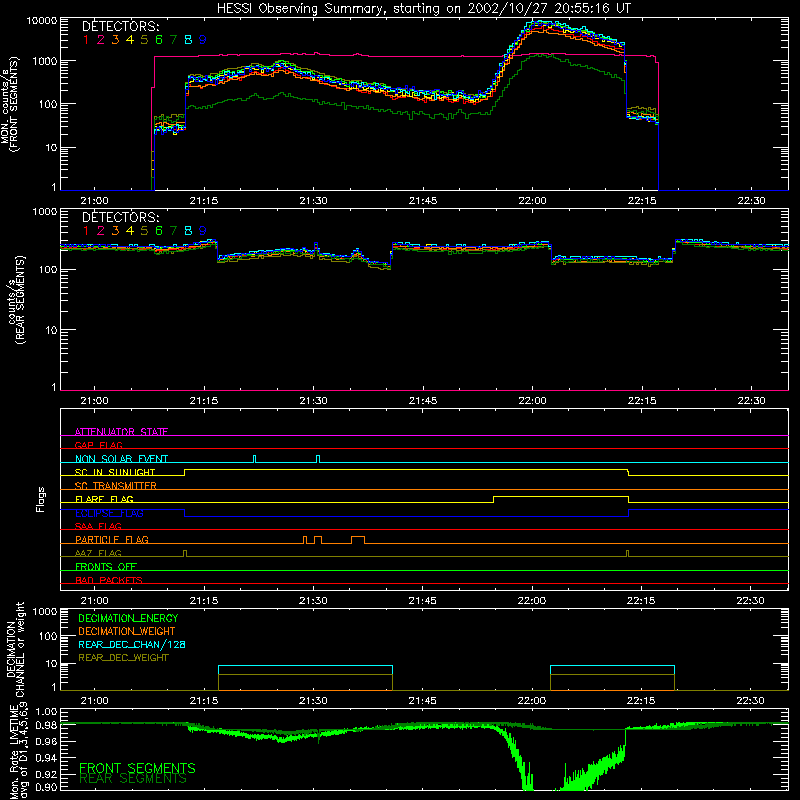Click the BAD_PACKETS flag label
The height and width of the screenshot is (800, 800).
(109, 580)
